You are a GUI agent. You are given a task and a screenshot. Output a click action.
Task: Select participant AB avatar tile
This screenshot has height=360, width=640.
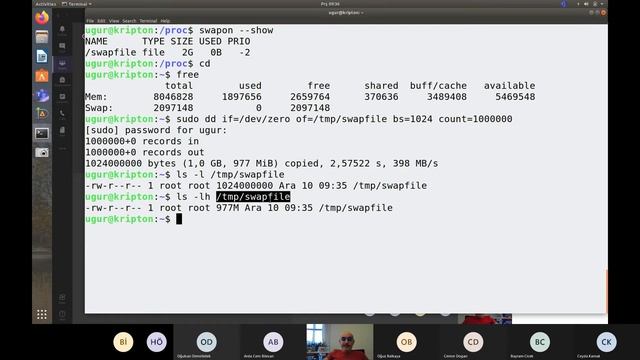(x=273, y=342)
